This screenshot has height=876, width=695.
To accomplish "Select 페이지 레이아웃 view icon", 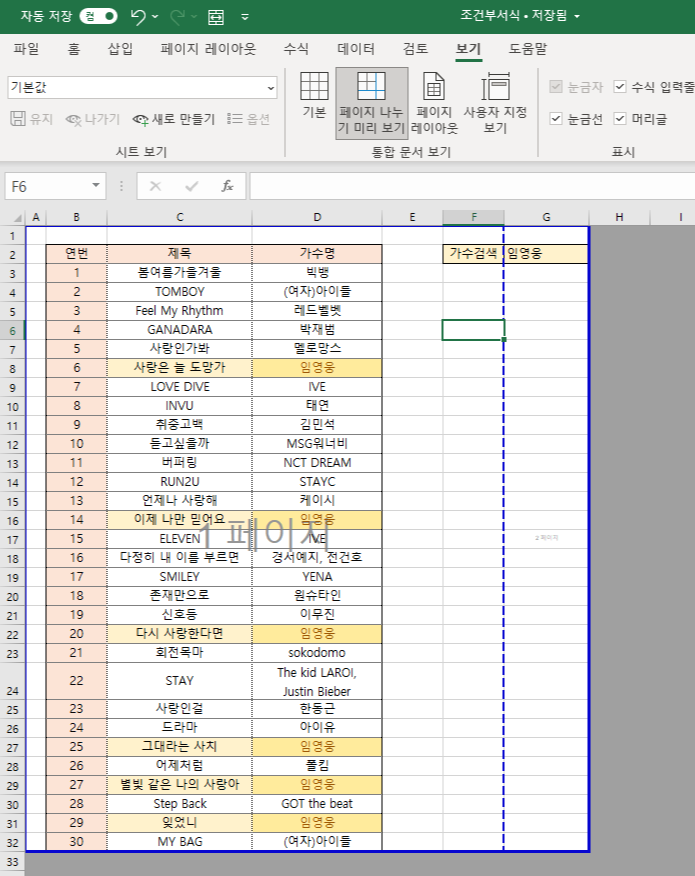I will (434, 103).
